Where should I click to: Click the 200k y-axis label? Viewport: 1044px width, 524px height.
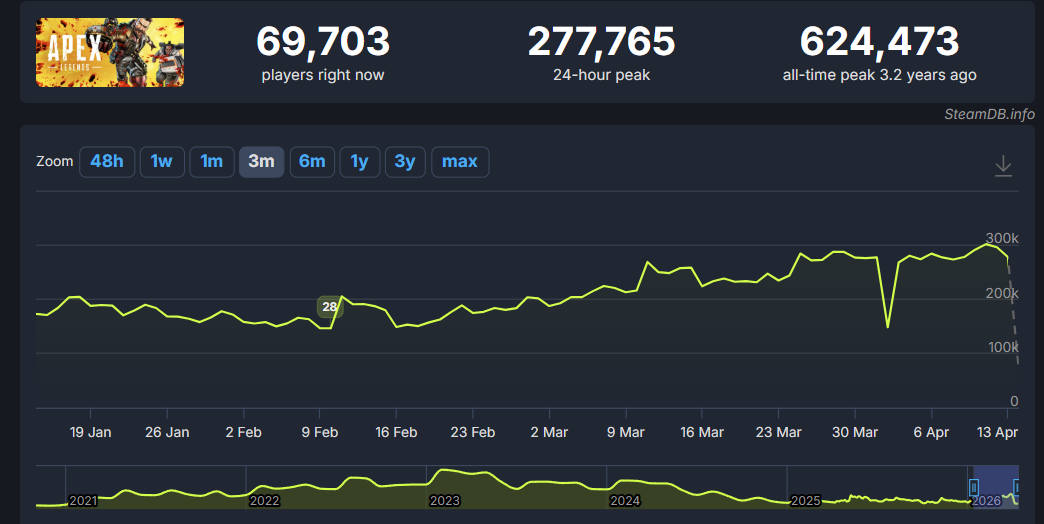[1002, 294]
